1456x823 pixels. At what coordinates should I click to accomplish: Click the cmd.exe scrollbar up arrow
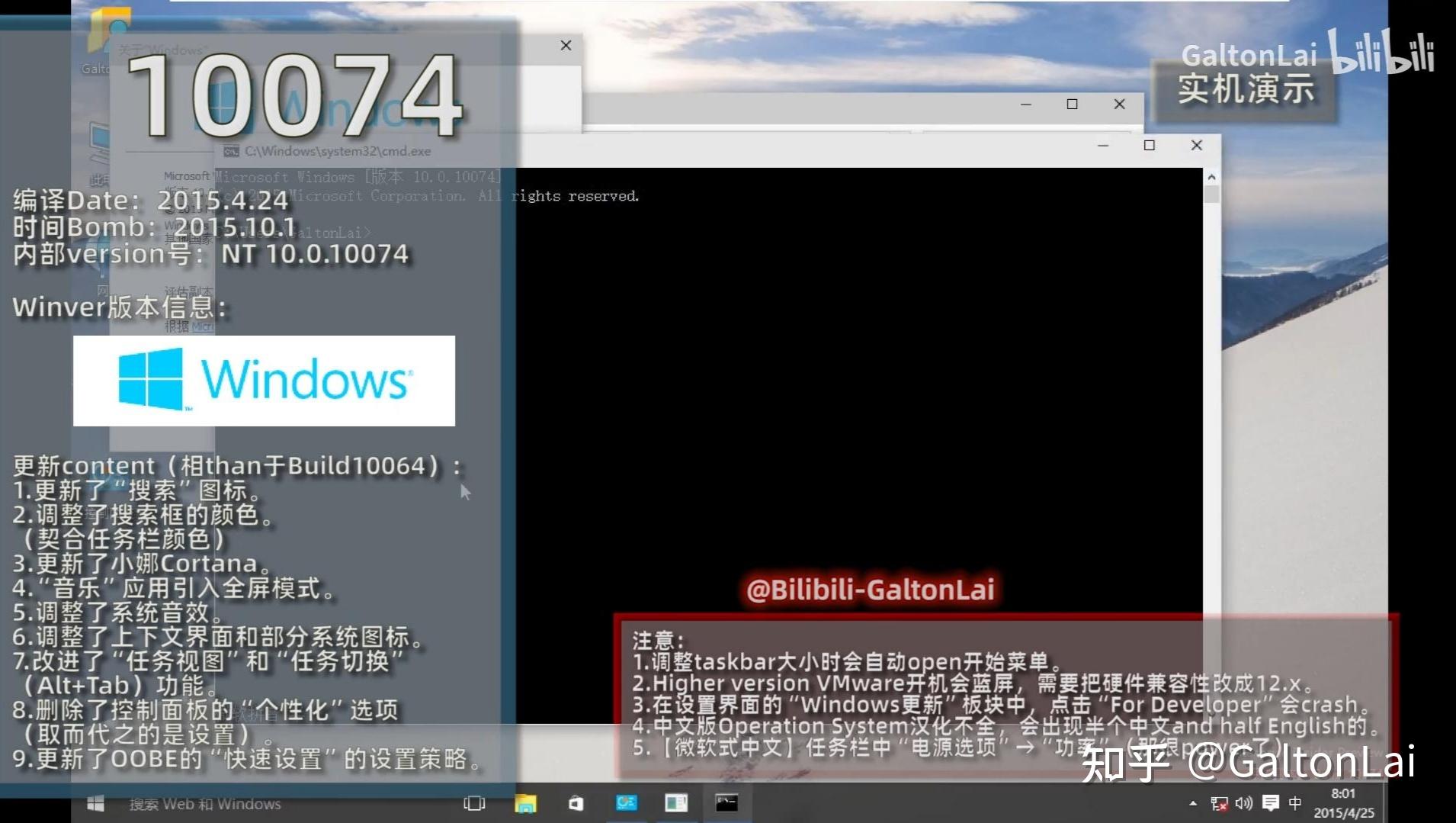(x=1212, y=177)
